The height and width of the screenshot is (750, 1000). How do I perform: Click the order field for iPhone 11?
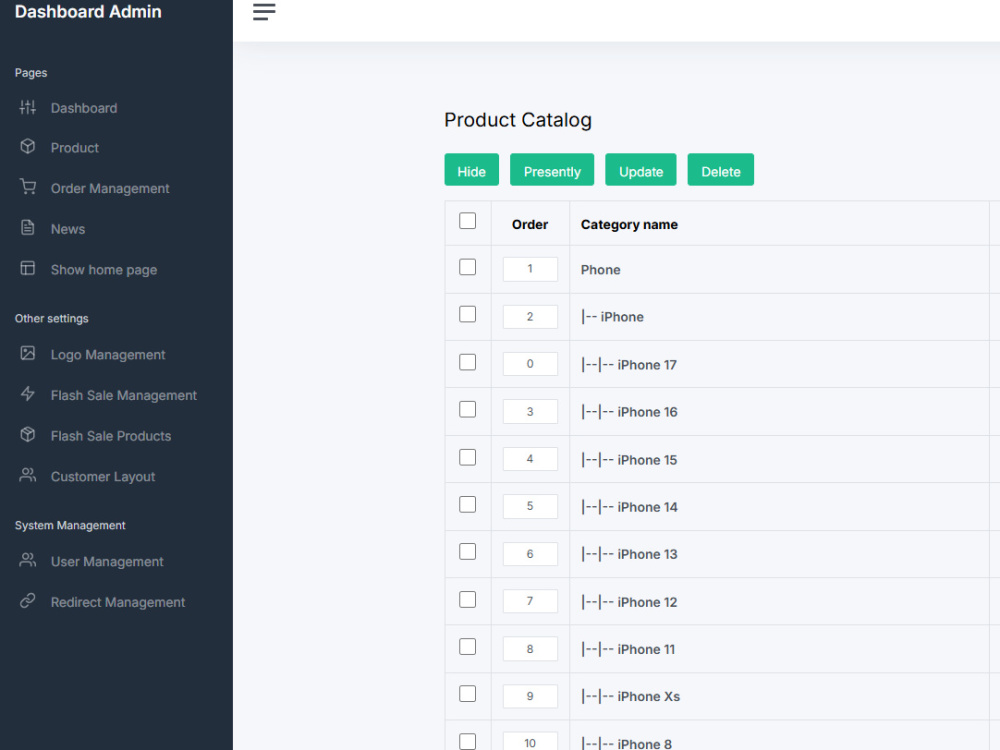point(530,649)
